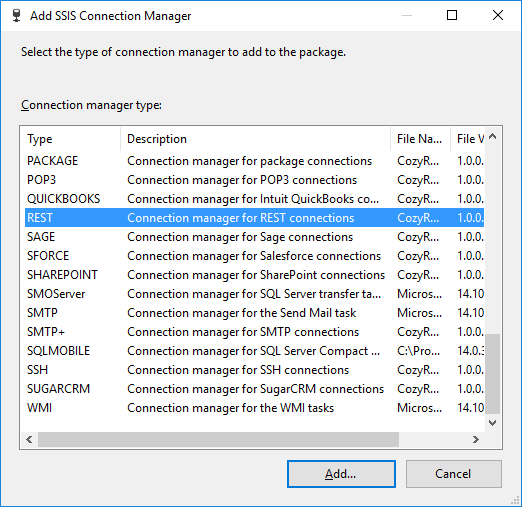
Task: Click the SSIS connection icon in title bar
Action: pos(16,16)
